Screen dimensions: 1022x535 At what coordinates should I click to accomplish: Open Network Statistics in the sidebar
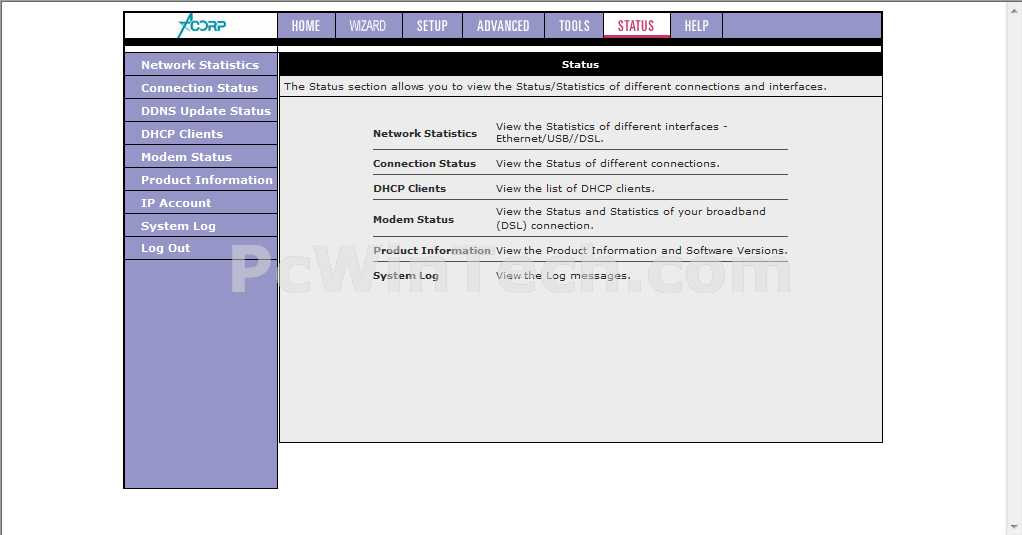(x=201, y=65)
